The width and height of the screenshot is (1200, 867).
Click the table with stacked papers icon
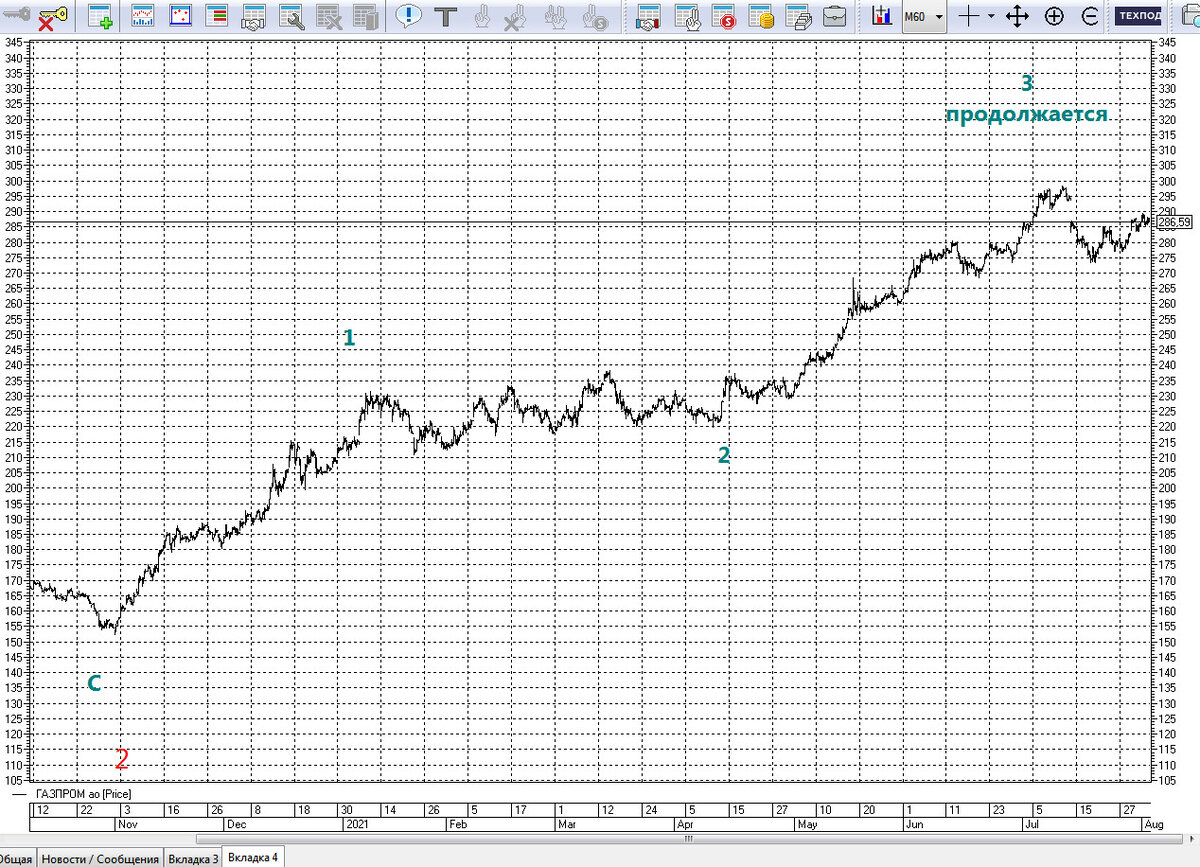coord(798,16)
